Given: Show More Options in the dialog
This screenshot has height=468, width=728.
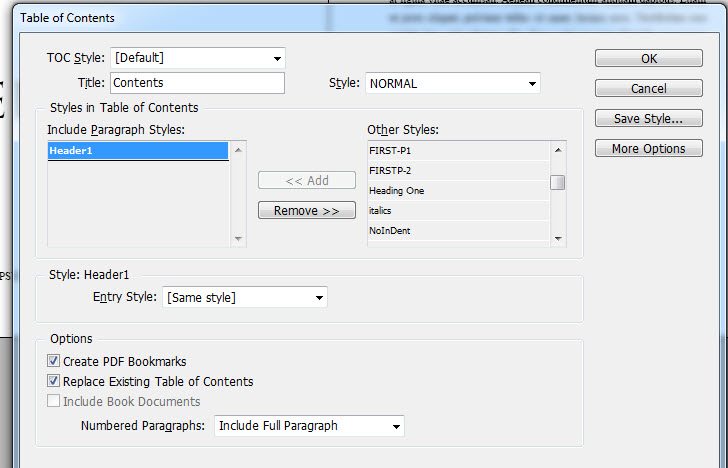Looking at the screenshot, I should (x=648, y=149).
